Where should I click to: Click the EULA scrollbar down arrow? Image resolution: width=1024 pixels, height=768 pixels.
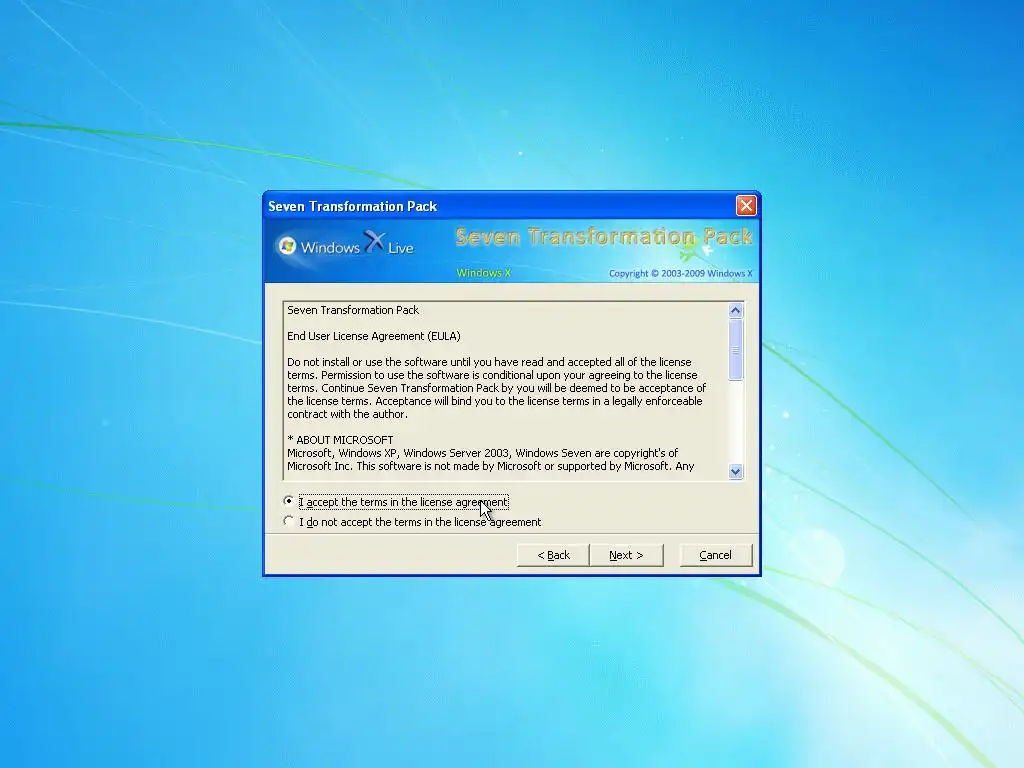point(735,472)
